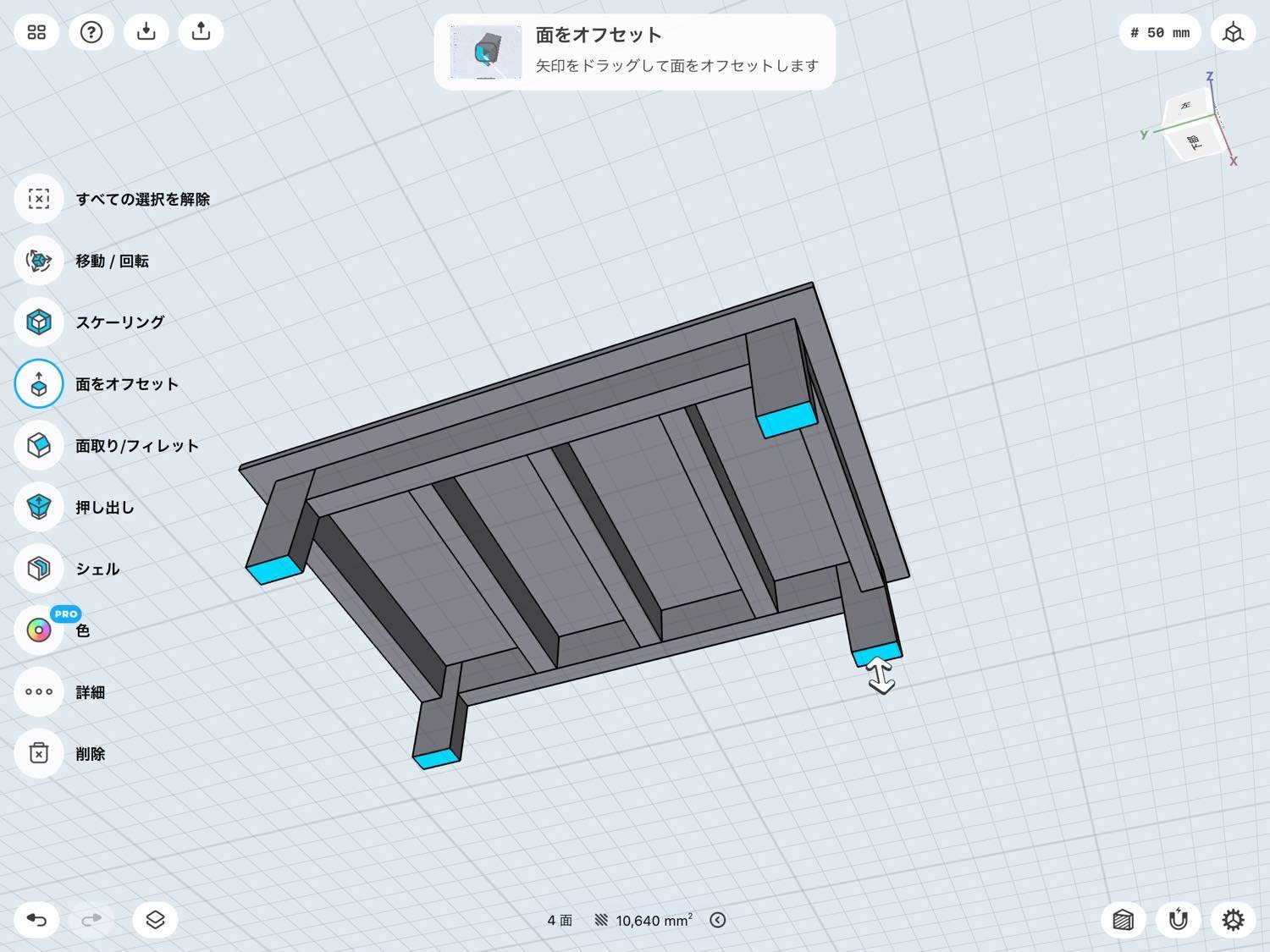This screenshot has height=952, width=1270.
Task: Select the extrude tool icon
Action: pos(39,507)
